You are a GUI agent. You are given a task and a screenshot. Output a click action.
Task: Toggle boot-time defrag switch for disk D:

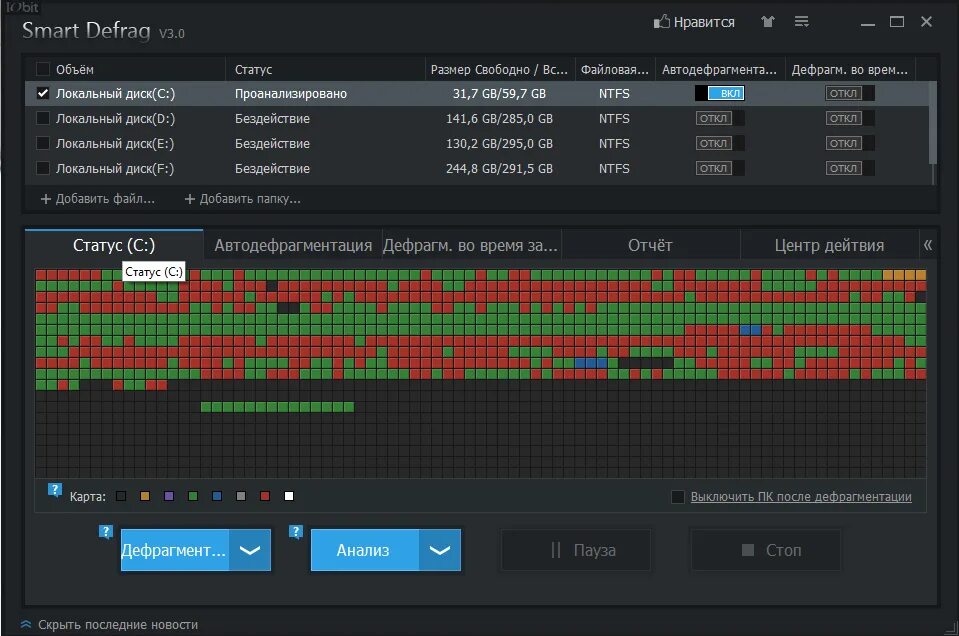coord(850,118)
